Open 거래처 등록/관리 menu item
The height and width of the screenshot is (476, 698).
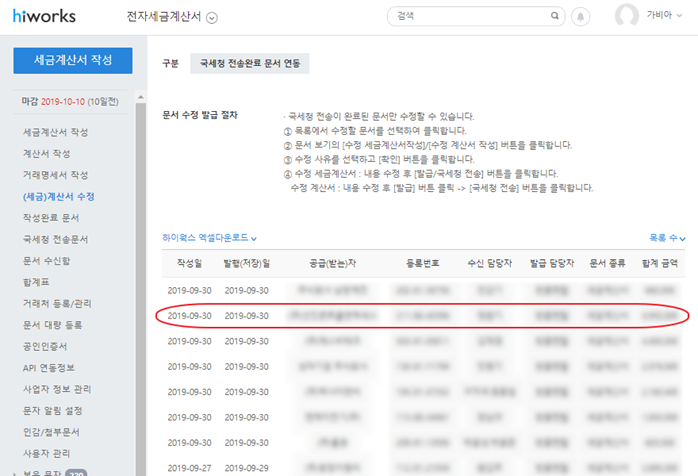57,303
